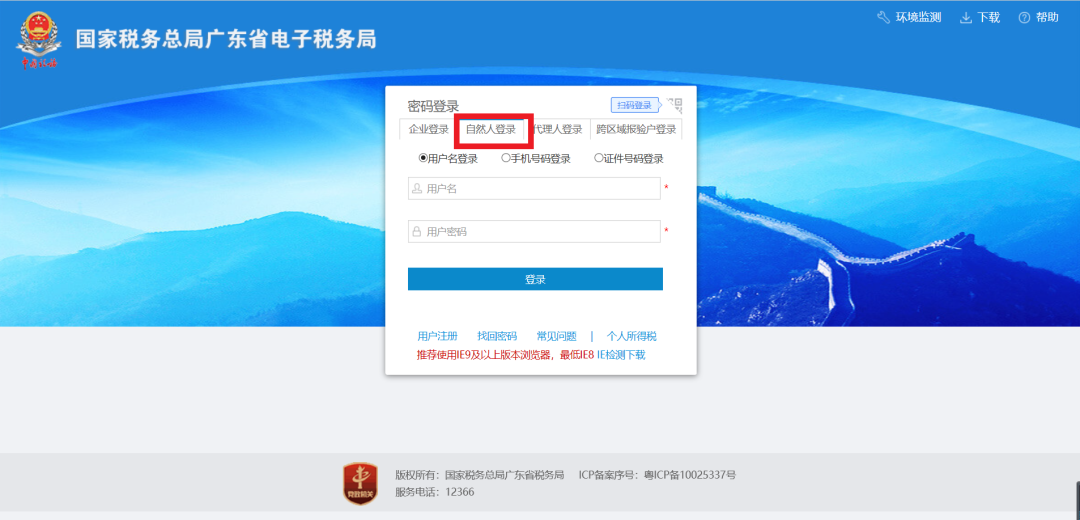This screenshot has height=520, width=1080.
Task: Click the 下载 download arrow icon
Action: 966,18
